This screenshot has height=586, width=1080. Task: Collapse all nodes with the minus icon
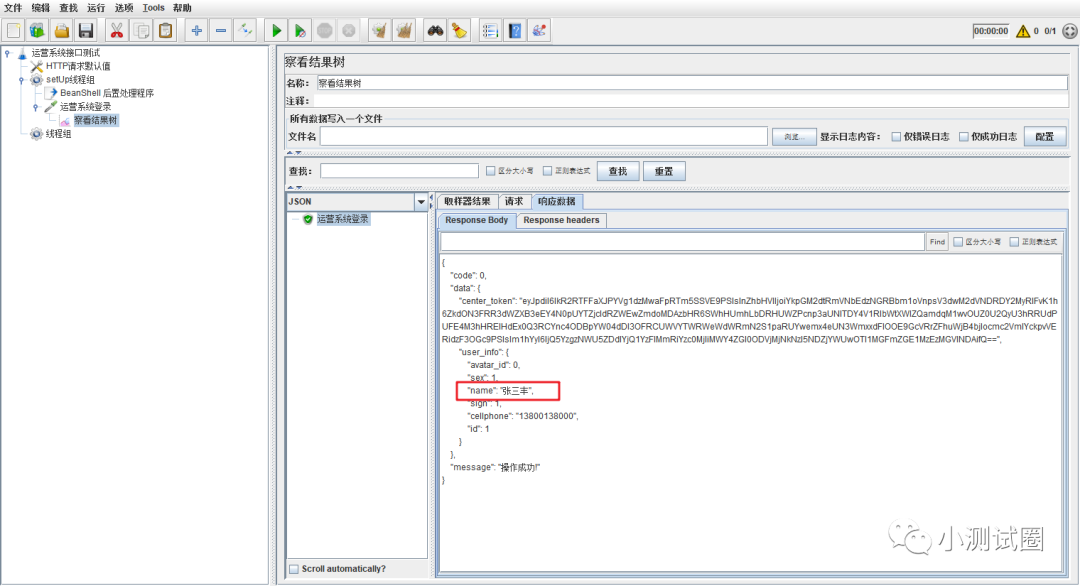point(220,30)
